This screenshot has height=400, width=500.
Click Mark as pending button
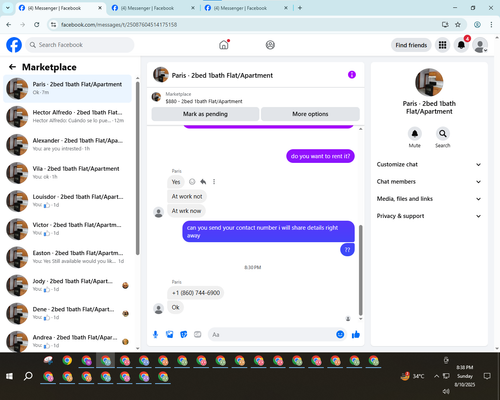point(205,114)
